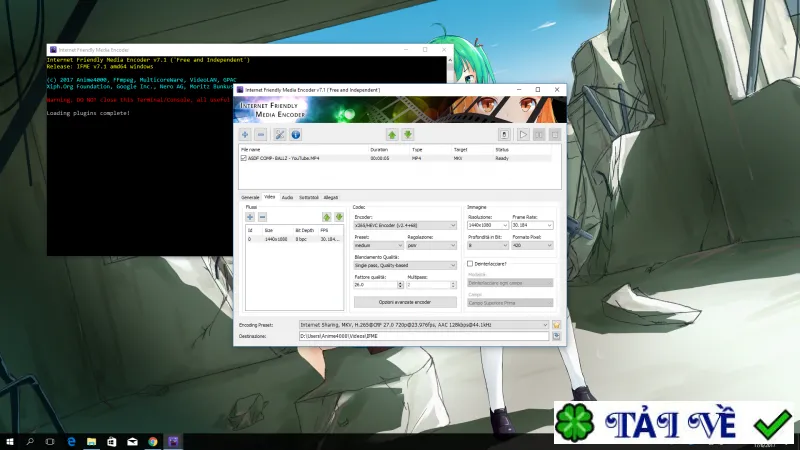This screenshot has height=450, width=800.
Task: Add a video stream in Flussi
Action: 250,217
